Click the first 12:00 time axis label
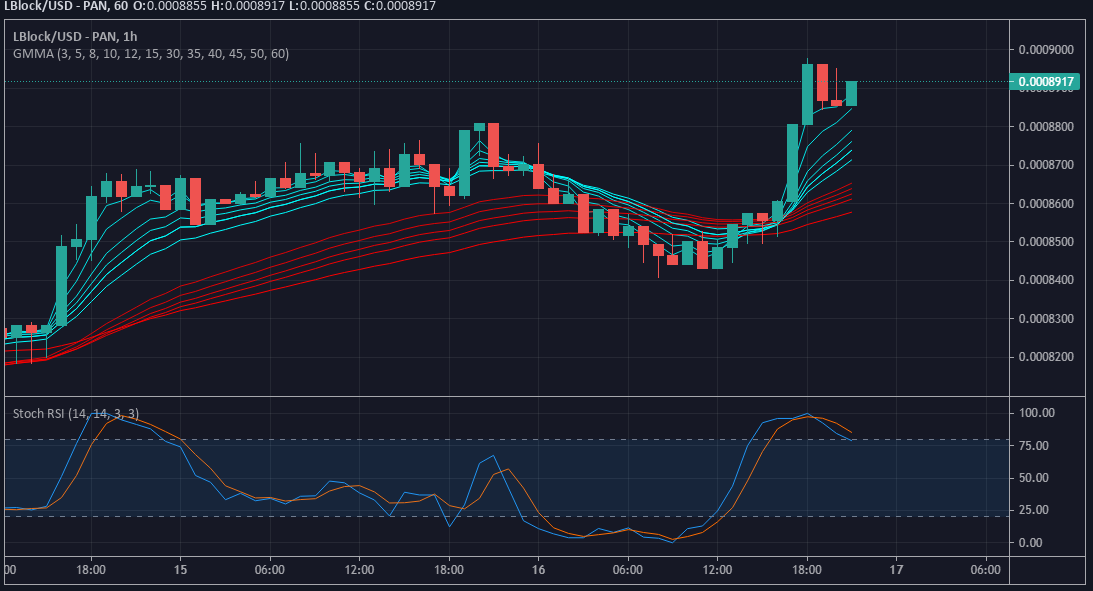The width and height of the screenshot is (1093, 591). tap(359, 569)
